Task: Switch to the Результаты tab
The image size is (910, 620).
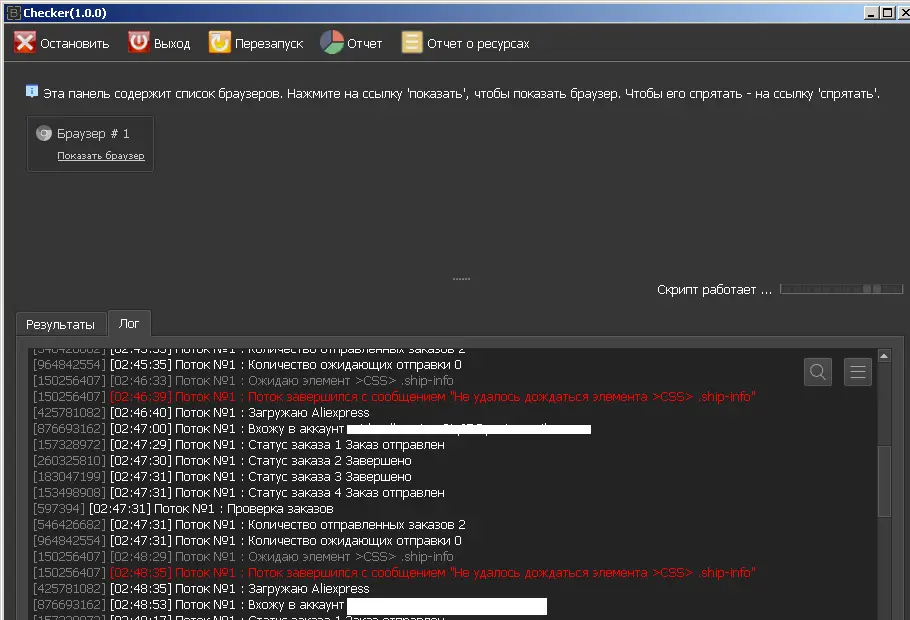Action: tap(60, 325)
